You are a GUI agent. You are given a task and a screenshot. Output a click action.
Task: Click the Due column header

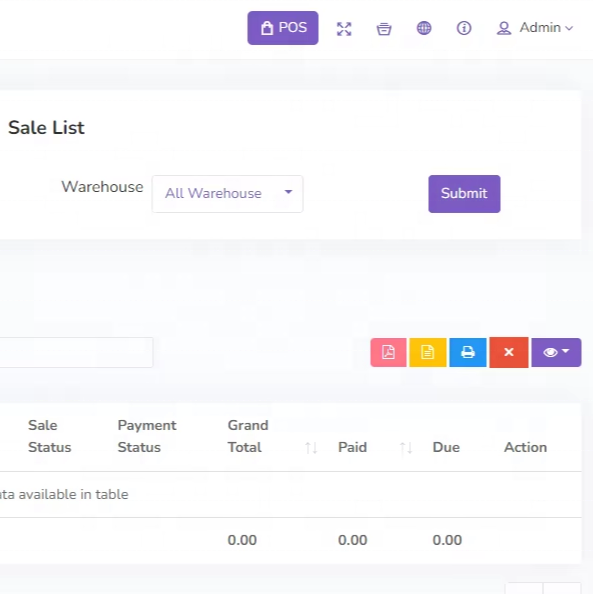point(446,447)
